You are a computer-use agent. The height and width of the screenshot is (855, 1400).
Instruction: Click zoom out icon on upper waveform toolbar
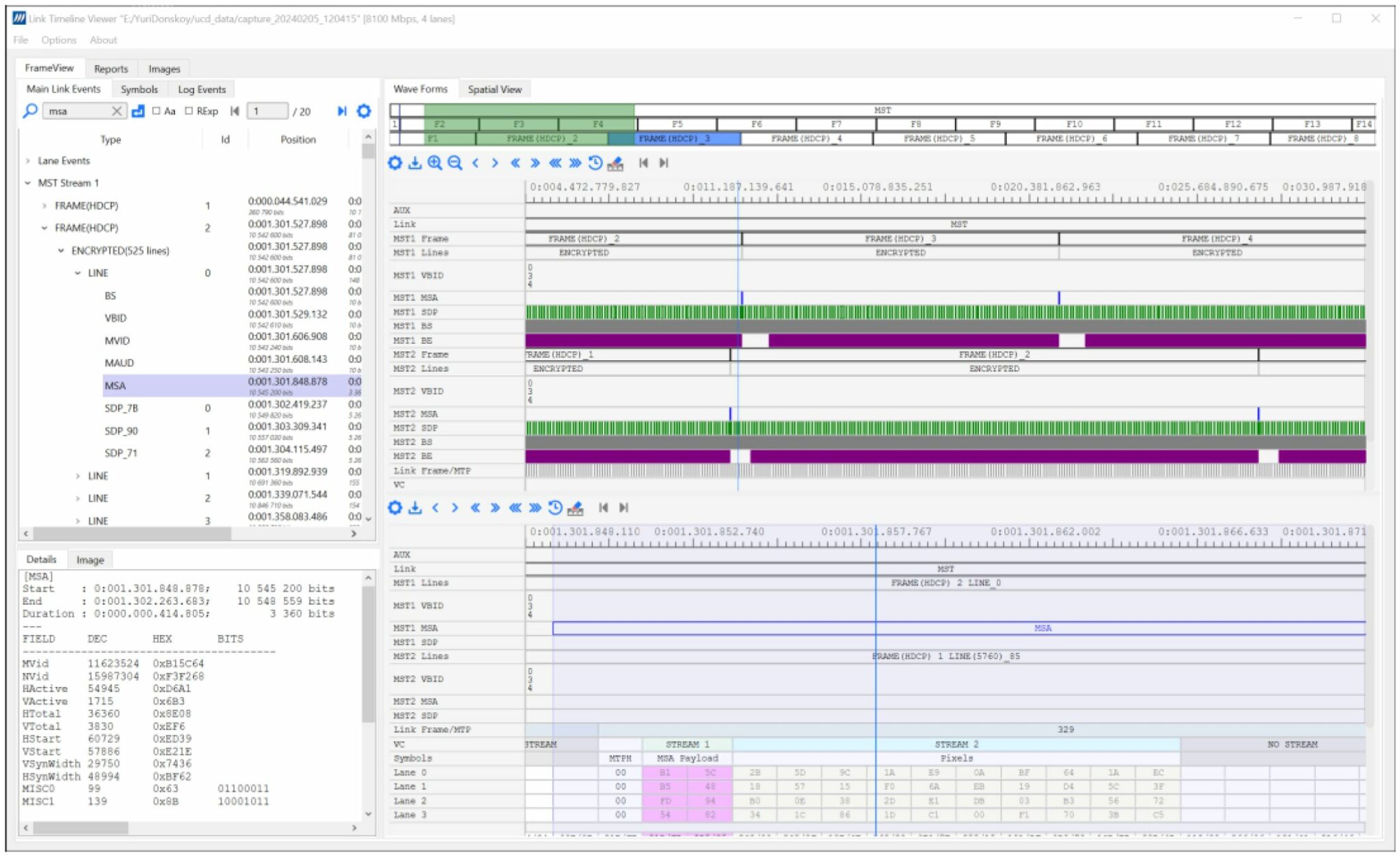[x=455, y=163]
